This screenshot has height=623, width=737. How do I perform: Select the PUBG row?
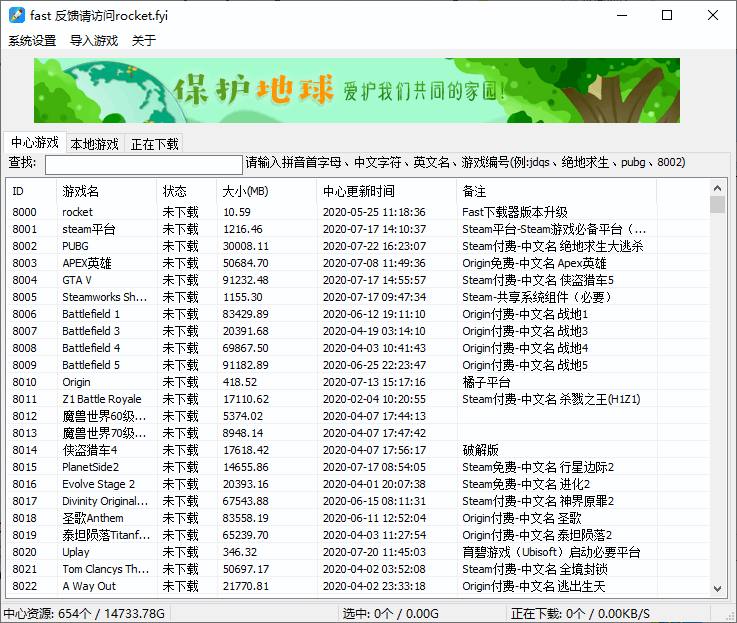point(357,246)
